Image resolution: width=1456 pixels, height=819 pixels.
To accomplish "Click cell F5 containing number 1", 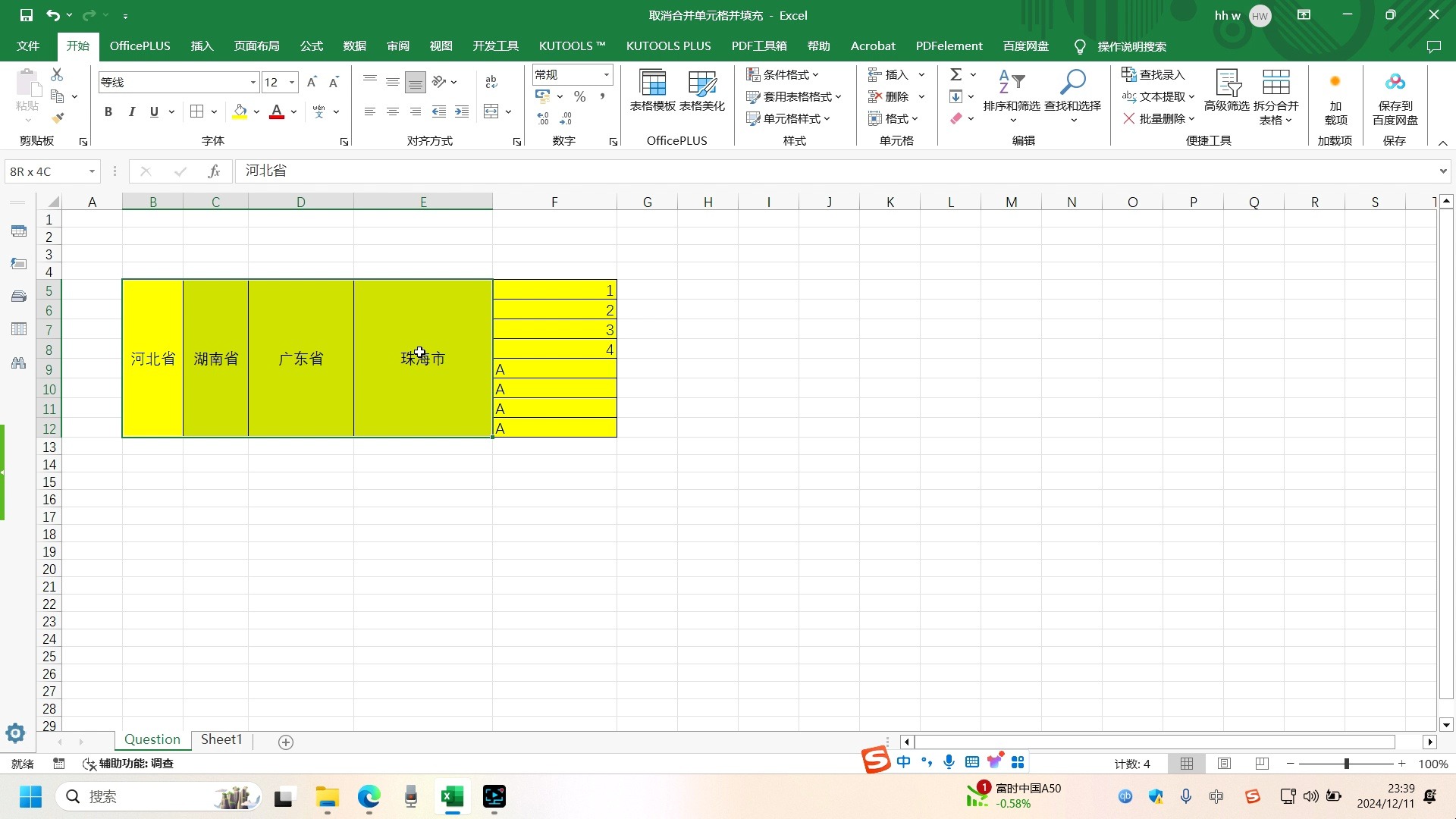I will point(554,290).
